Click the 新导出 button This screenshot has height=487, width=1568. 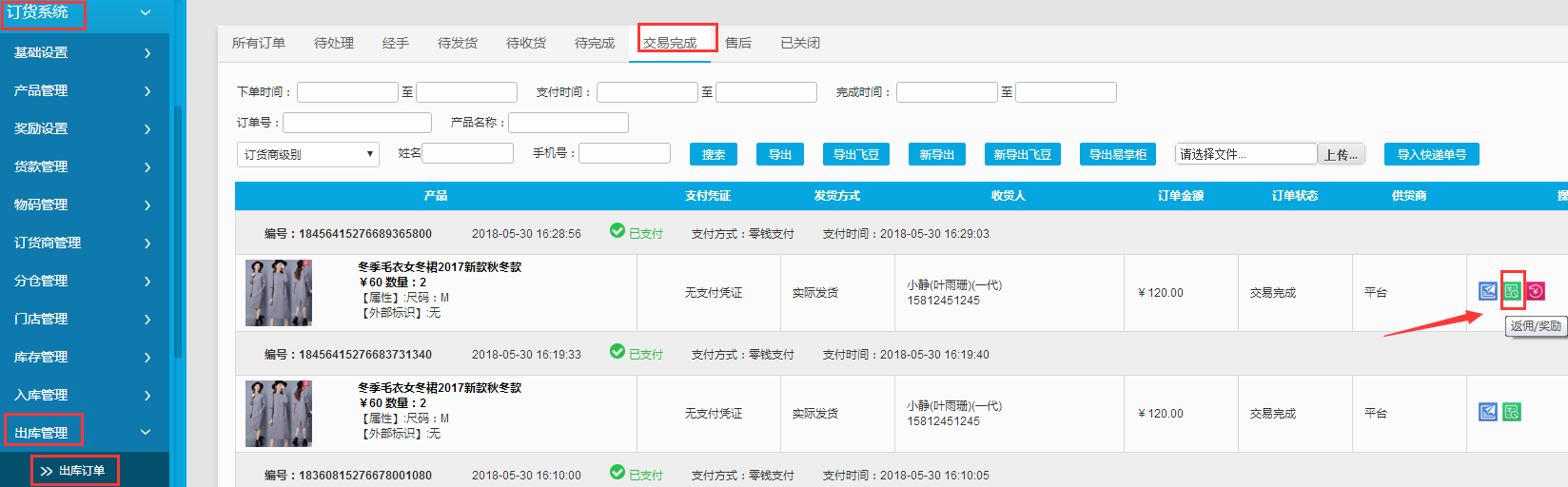[937, 154]
